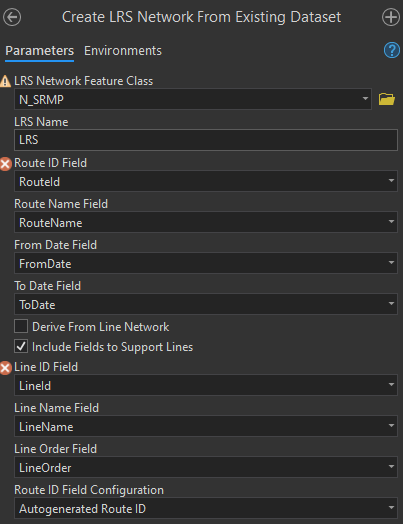403x524 pixels.
Task: Click the plus icon in the header
Action: [x=391, y=17]
